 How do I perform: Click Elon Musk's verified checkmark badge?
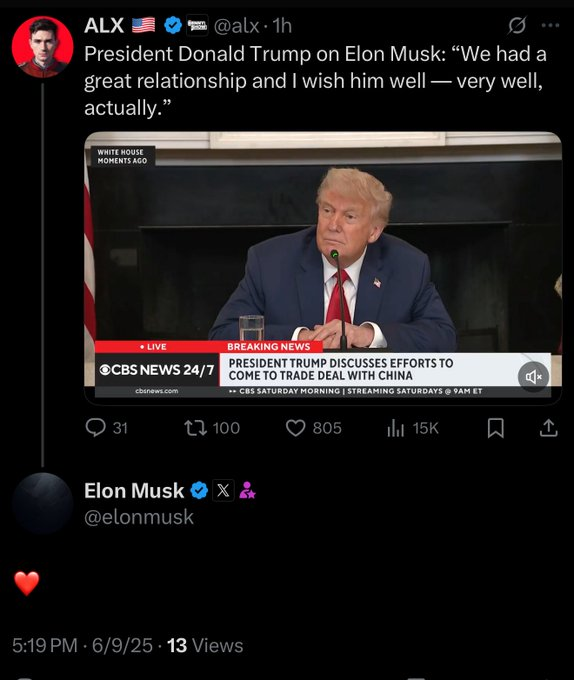click(x=199, y=490)
